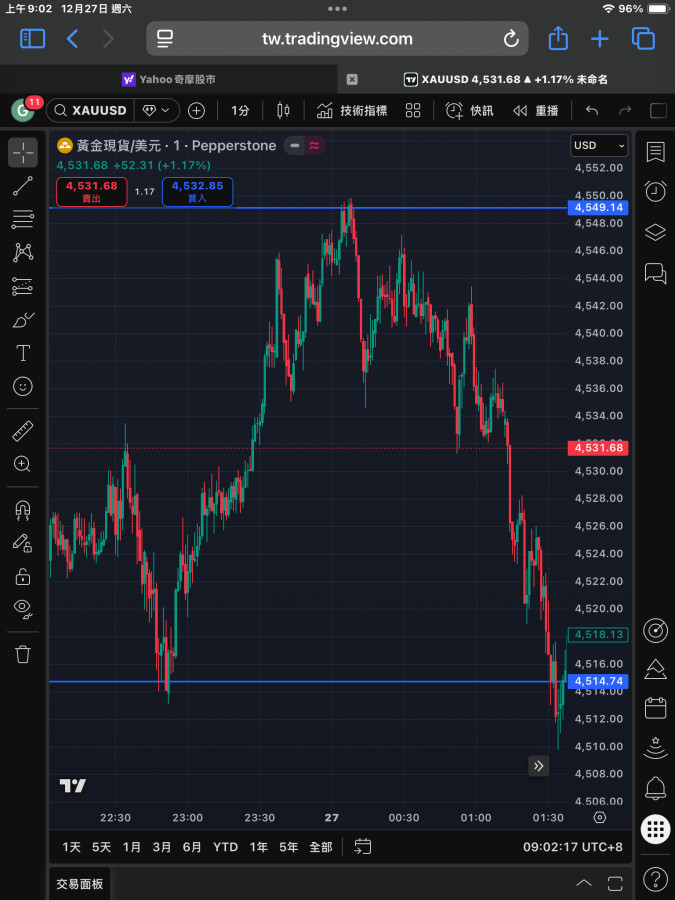
Task: Open chart scale settings gear
Action: [599, 817]
